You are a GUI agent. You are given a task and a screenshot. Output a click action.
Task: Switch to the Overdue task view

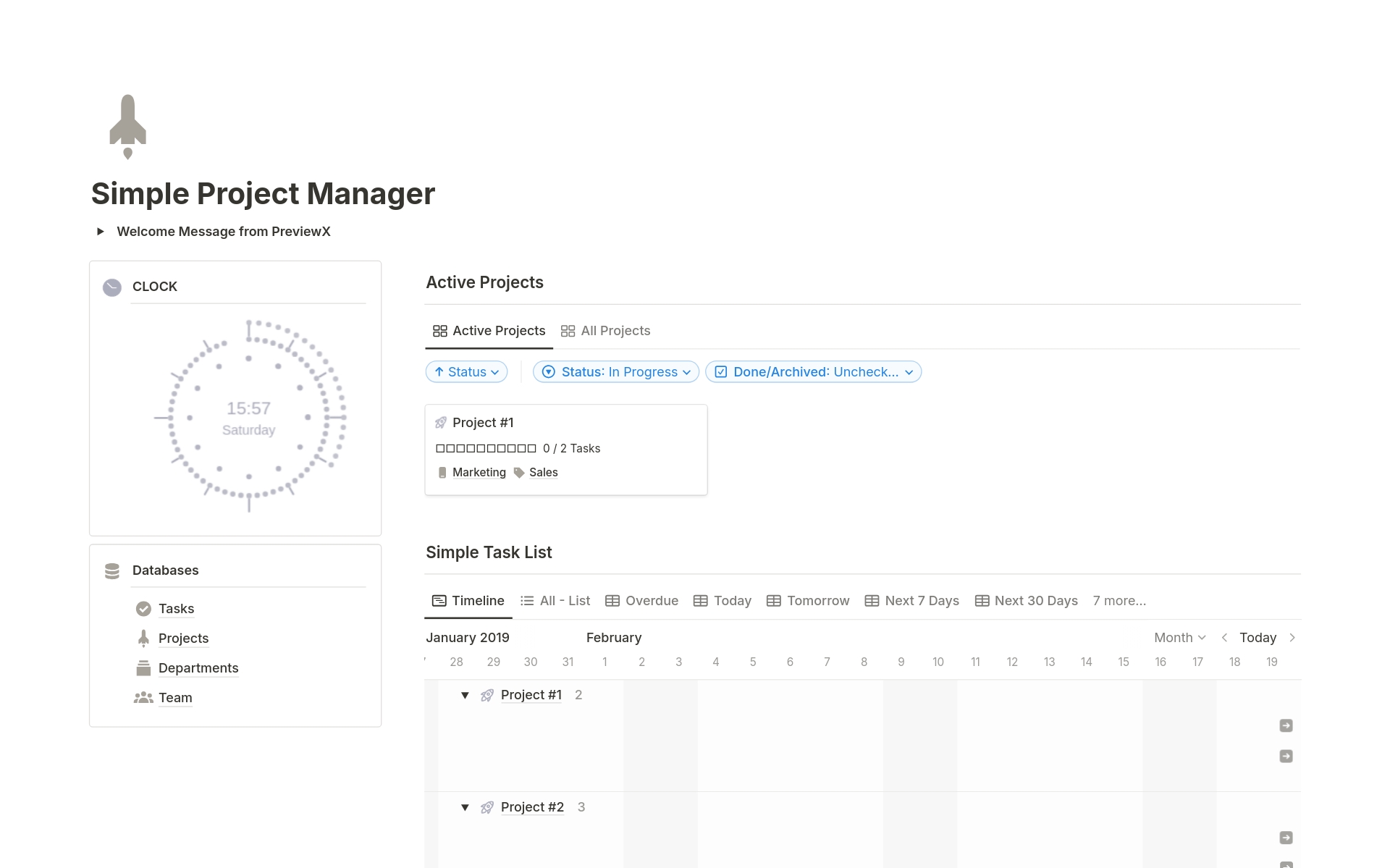coord(642,601)
